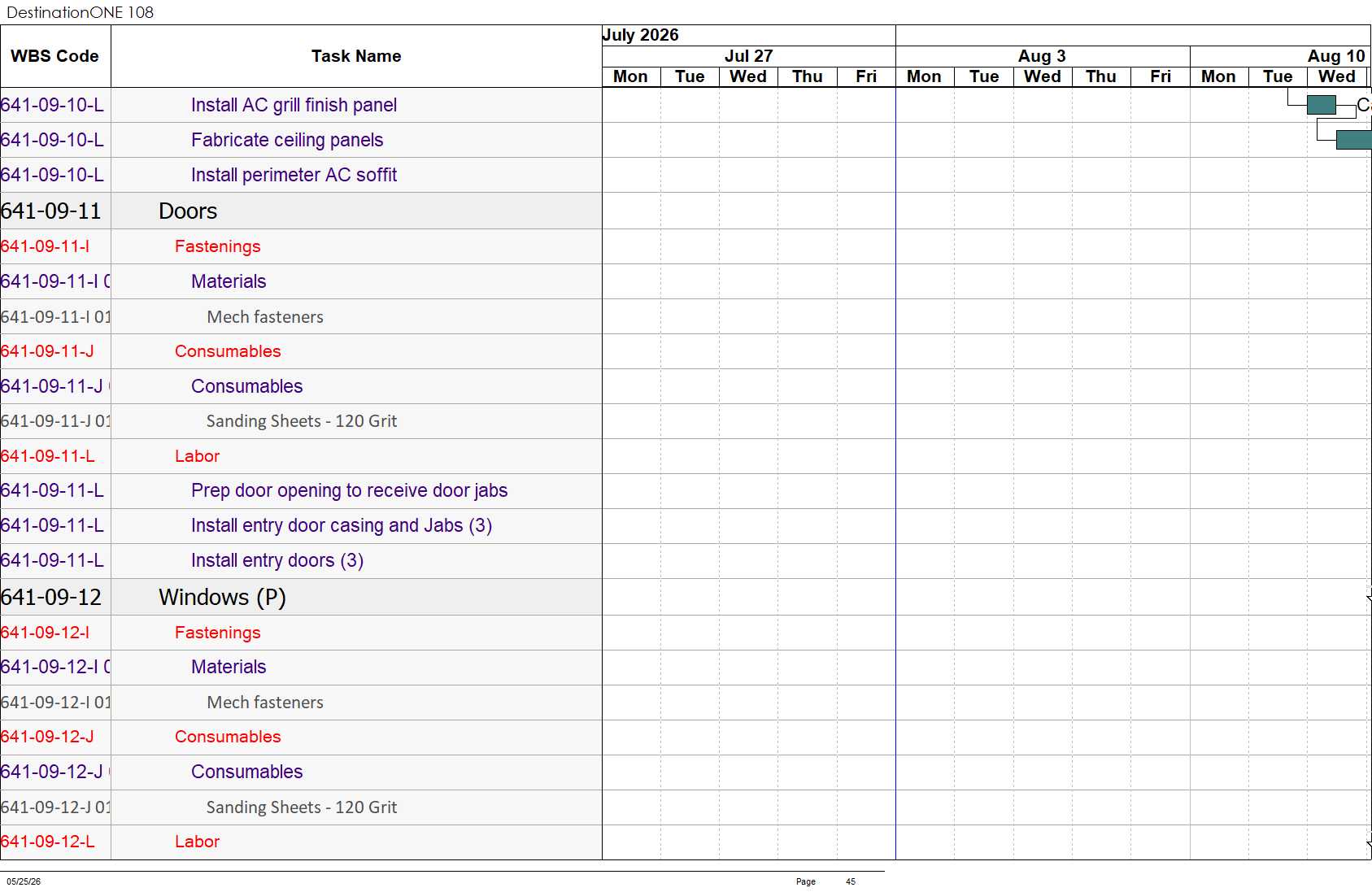Select the Fastenings row under Doors
The height and width of the screenshot is (892, 1372).
click(x=217, y=246)
